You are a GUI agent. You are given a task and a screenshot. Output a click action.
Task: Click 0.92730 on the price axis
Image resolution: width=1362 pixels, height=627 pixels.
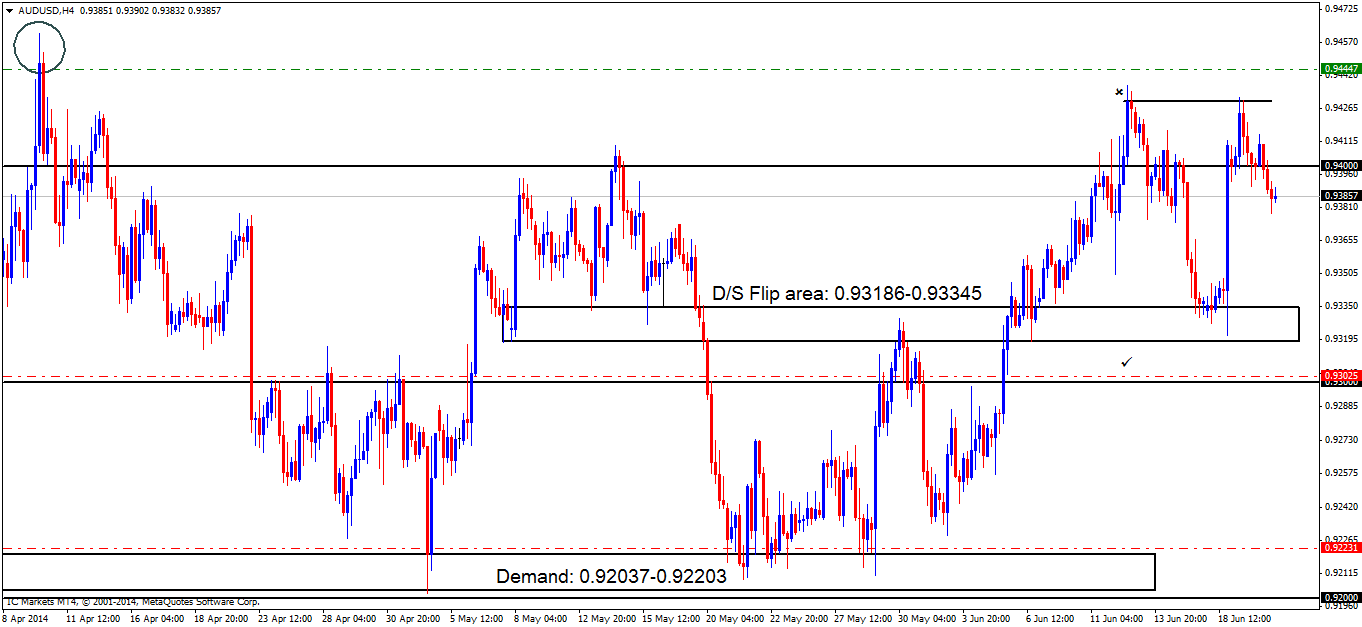(x=1340, y=439)
